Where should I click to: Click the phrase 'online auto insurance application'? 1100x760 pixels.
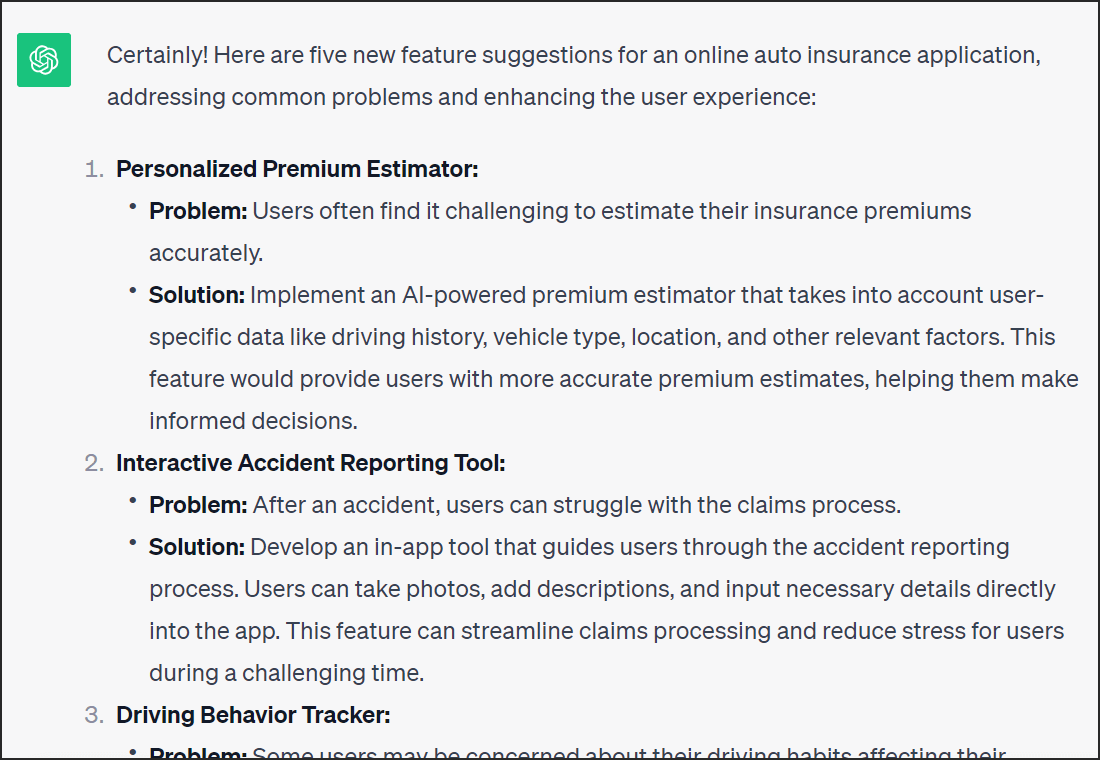pyautogui.click(x=861, y=55)
